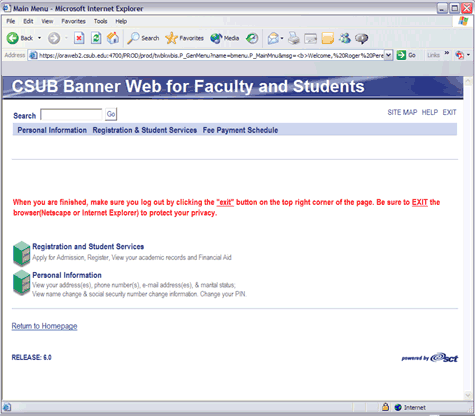The height and width of the screenshot is (416, 475).
Task: Click the scrollbar down arrow
Action: tap(468, 395)
